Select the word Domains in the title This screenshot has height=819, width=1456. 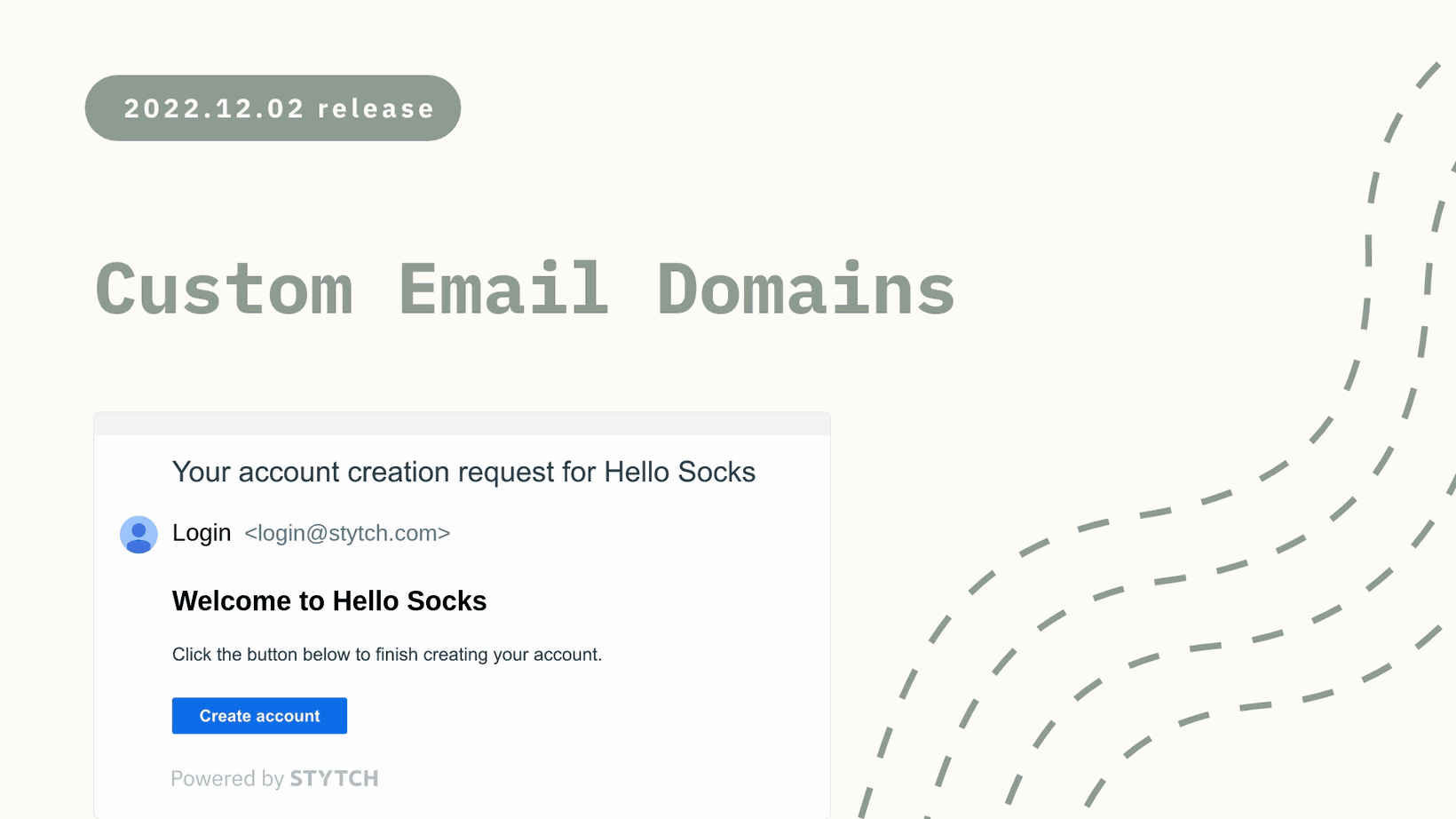coord(806,290)
